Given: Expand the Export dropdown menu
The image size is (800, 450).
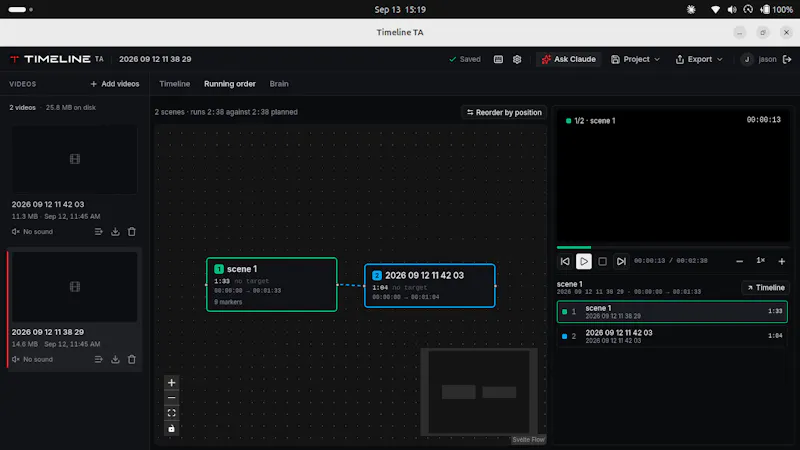Looking at the screenshot, I should [698, 59].
